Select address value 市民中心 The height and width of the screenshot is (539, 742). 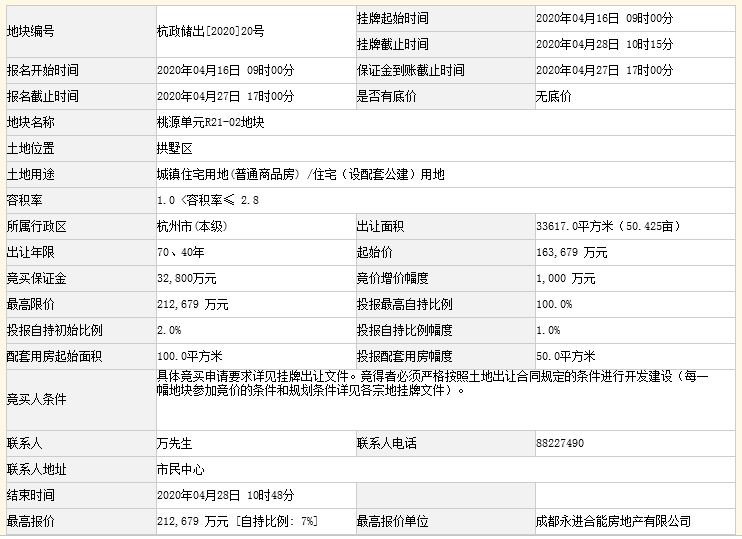tap(181, 469)
